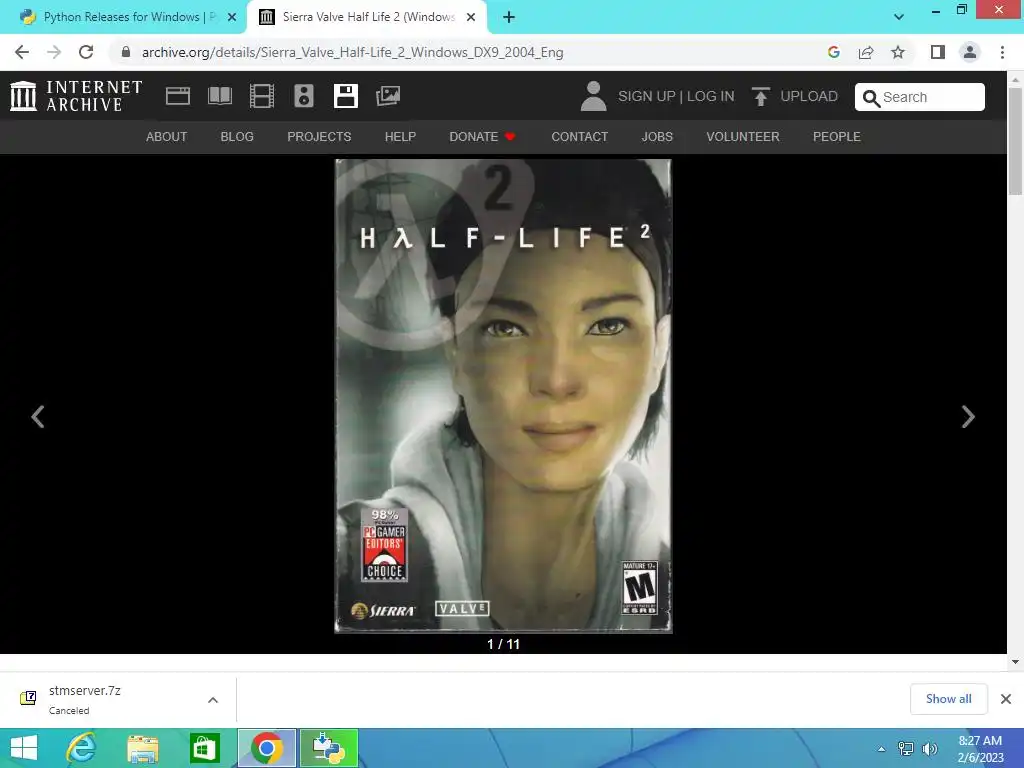The height and width of the screenshot is (768, 1024).
Task: Click the search magnifier icon
Action: coord(871,98)
